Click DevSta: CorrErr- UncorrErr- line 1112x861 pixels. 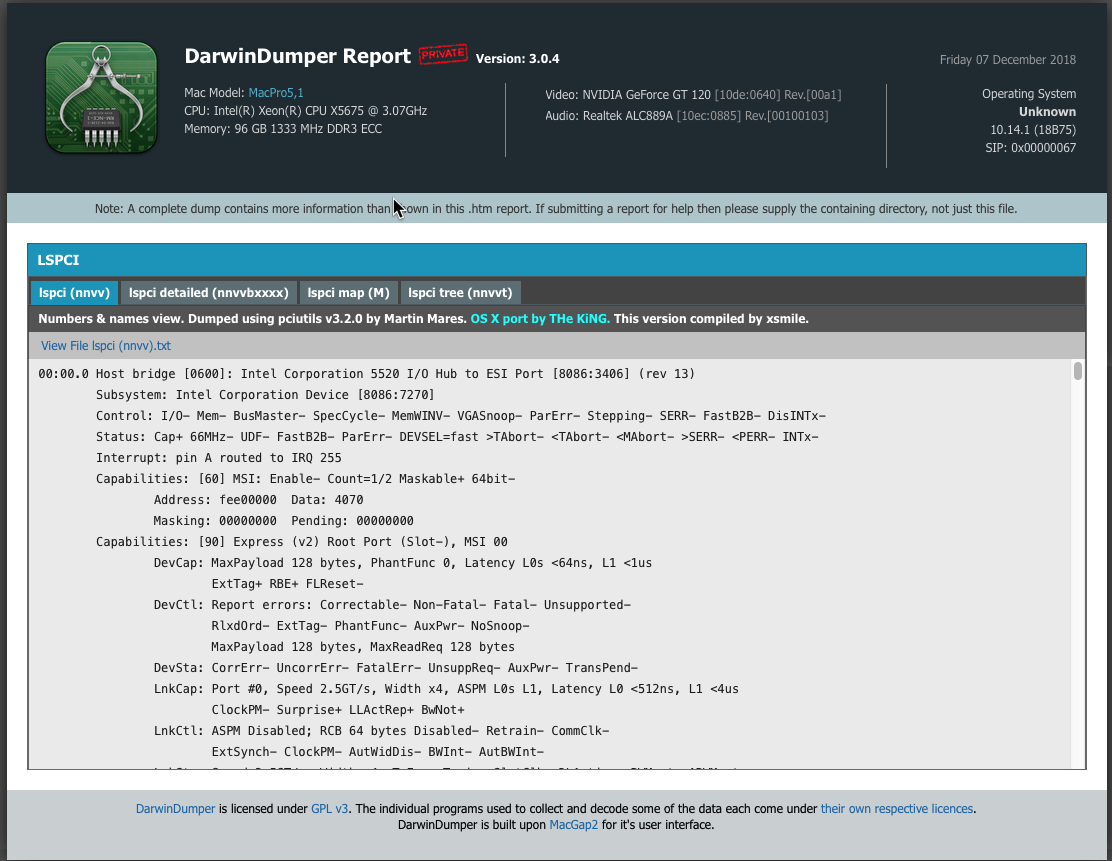tap(396, 668)
